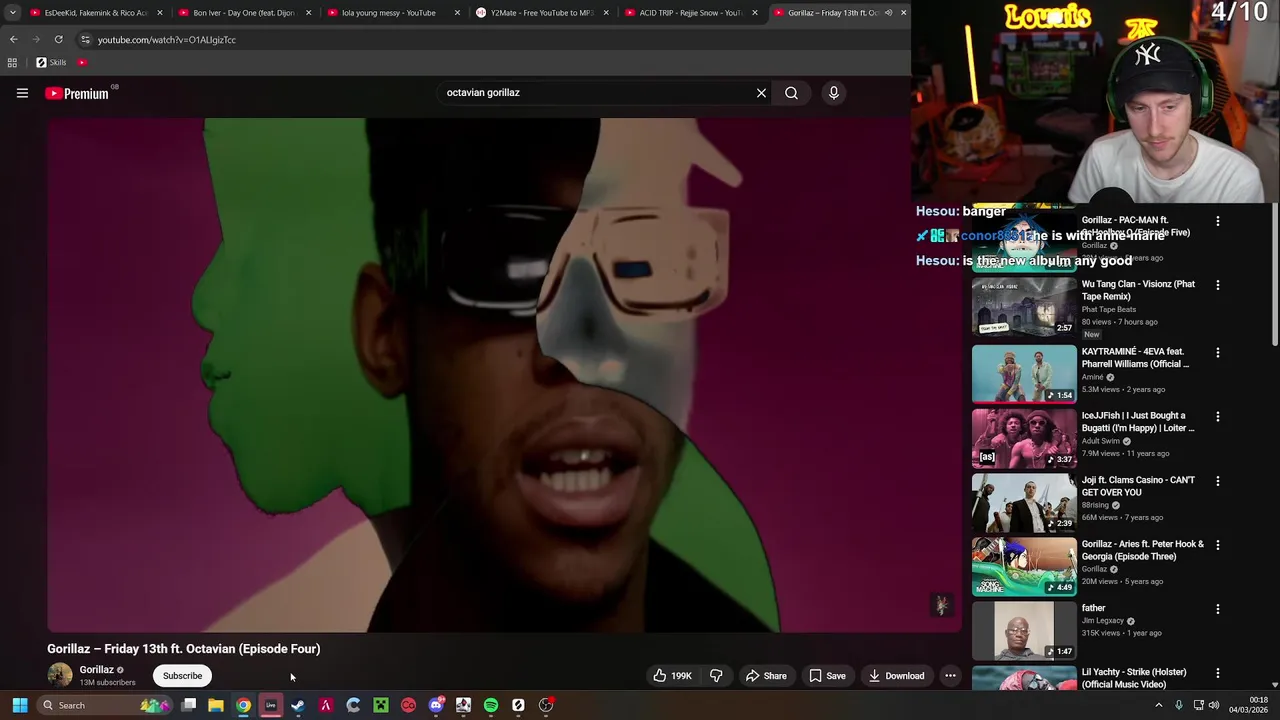Open the Windows Start menu

click(x=19, y=705)
